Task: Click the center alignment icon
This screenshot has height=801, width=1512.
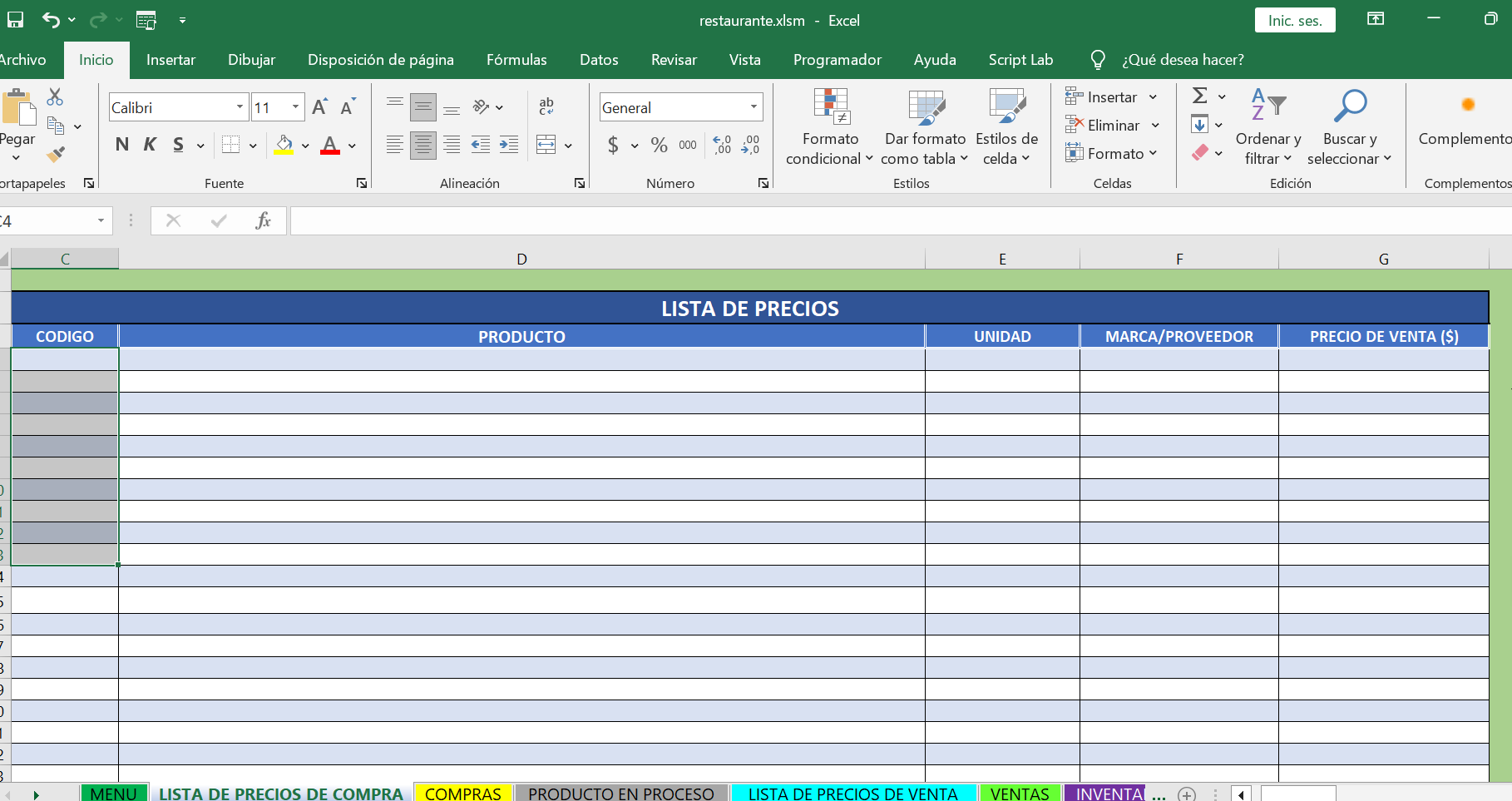Action: click(x=423, y=145)
